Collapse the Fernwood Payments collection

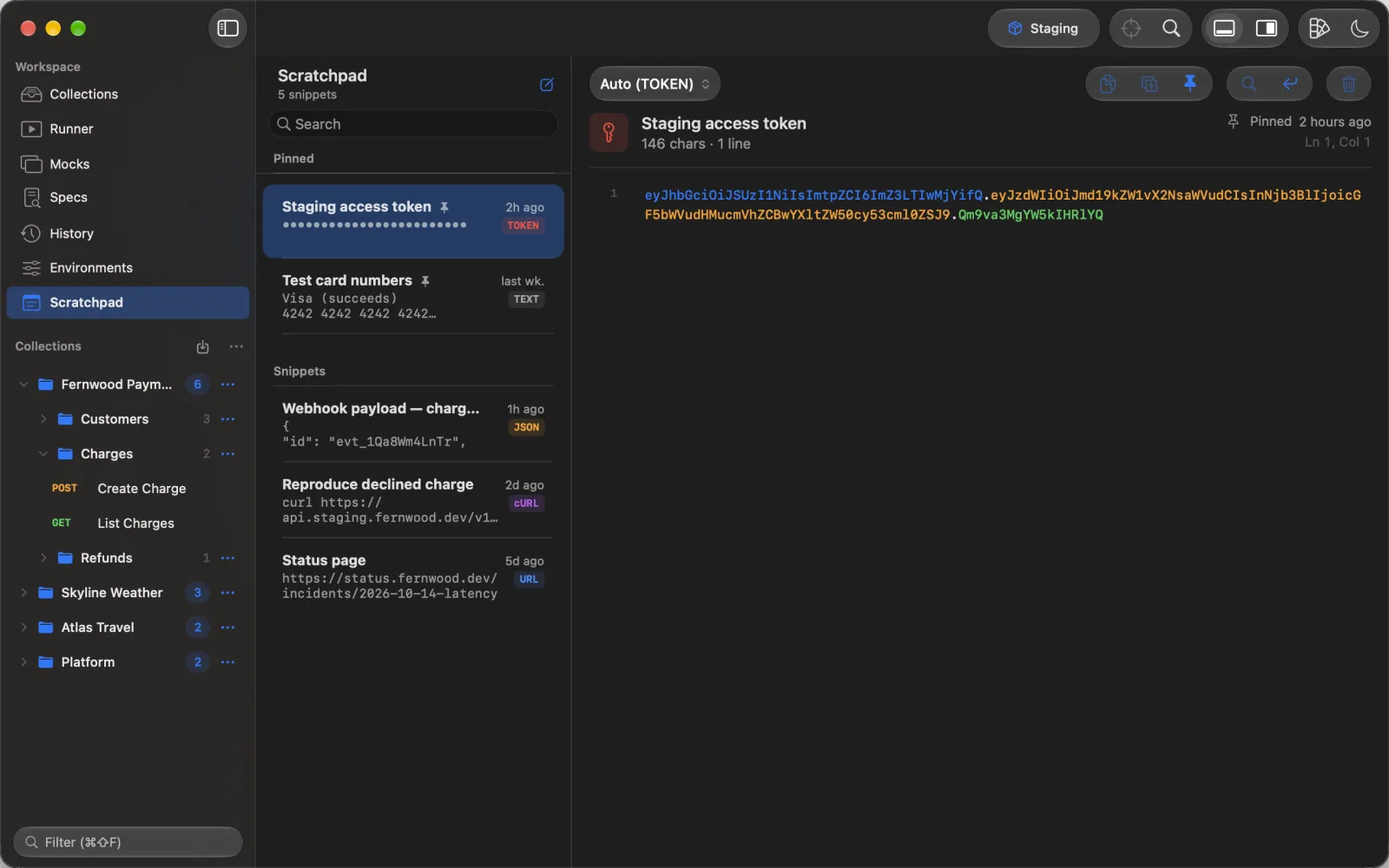pos(23,385)
